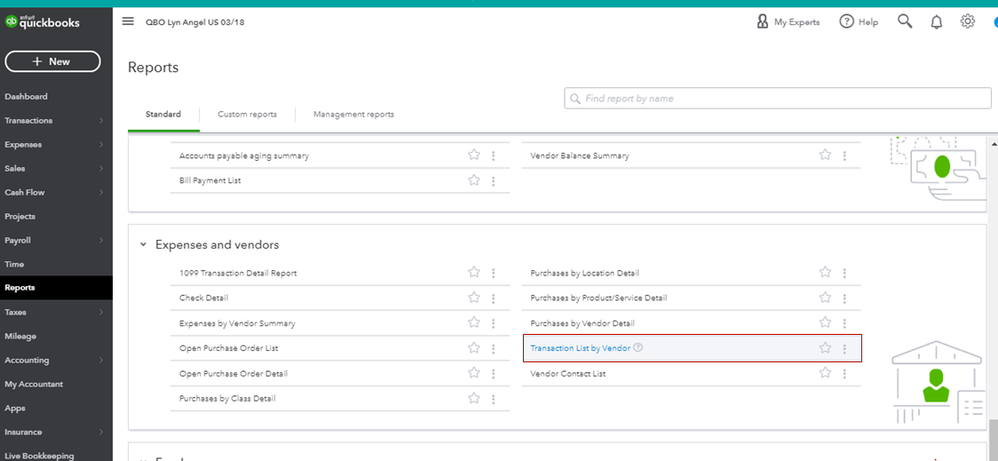The width and height of the screenshot is (998, 461).
Task: Collapse the Expenses and vendors section
Action: point(143,245)
